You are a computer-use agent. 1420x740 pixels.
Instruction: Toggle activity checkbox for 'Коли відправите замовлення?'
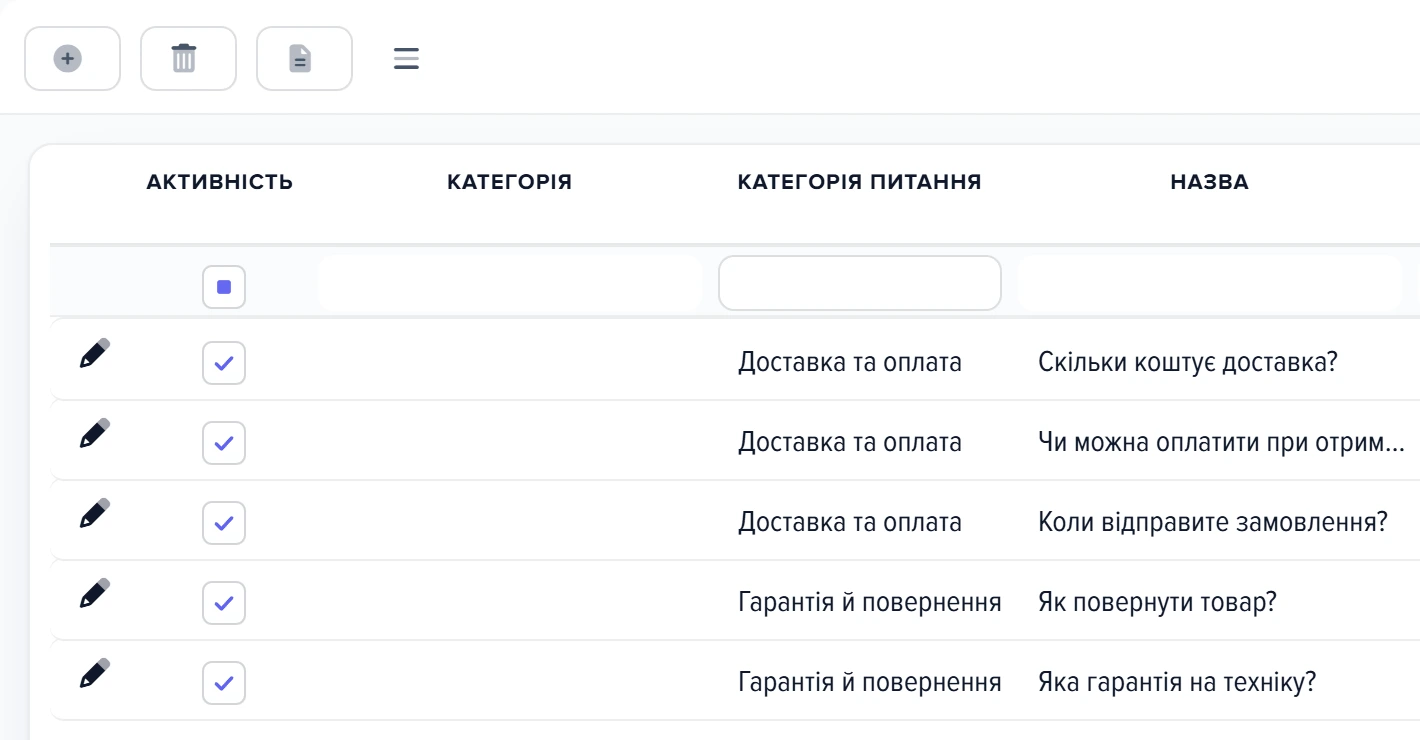tap(224, 523)
